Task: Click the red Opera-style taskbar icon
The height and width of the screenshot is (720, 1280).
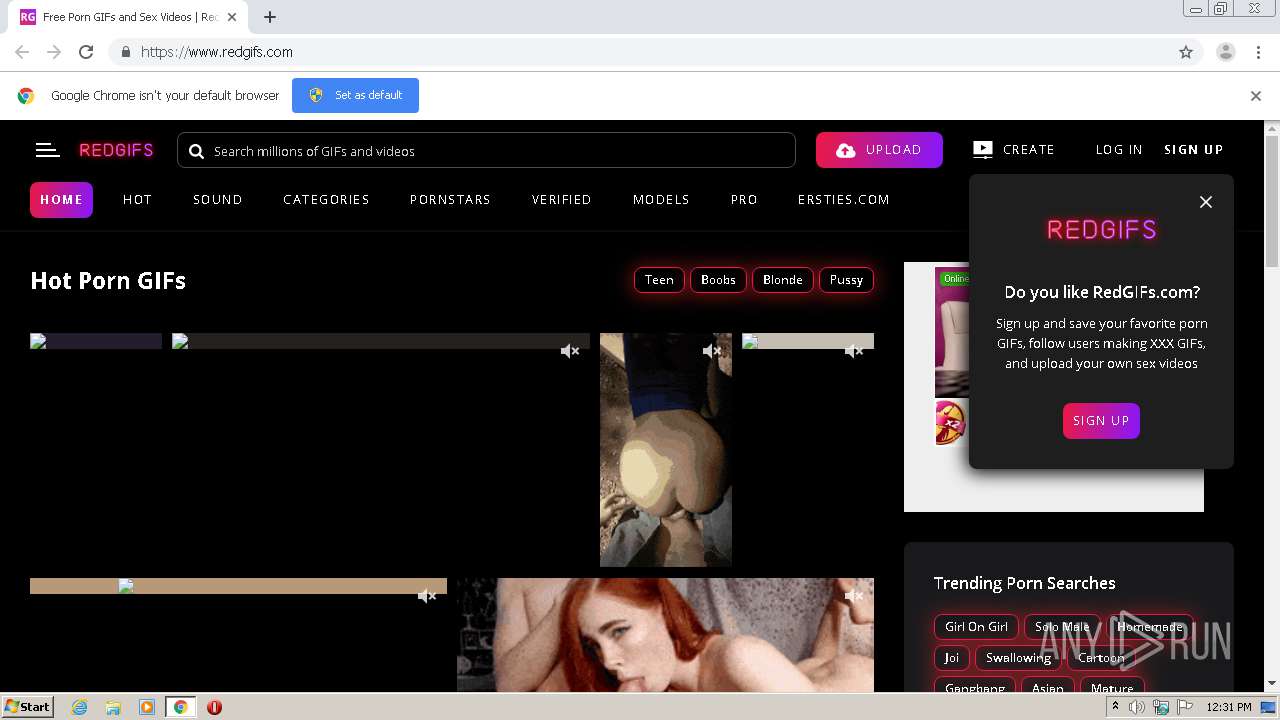Action: click(x=214, y=707)
